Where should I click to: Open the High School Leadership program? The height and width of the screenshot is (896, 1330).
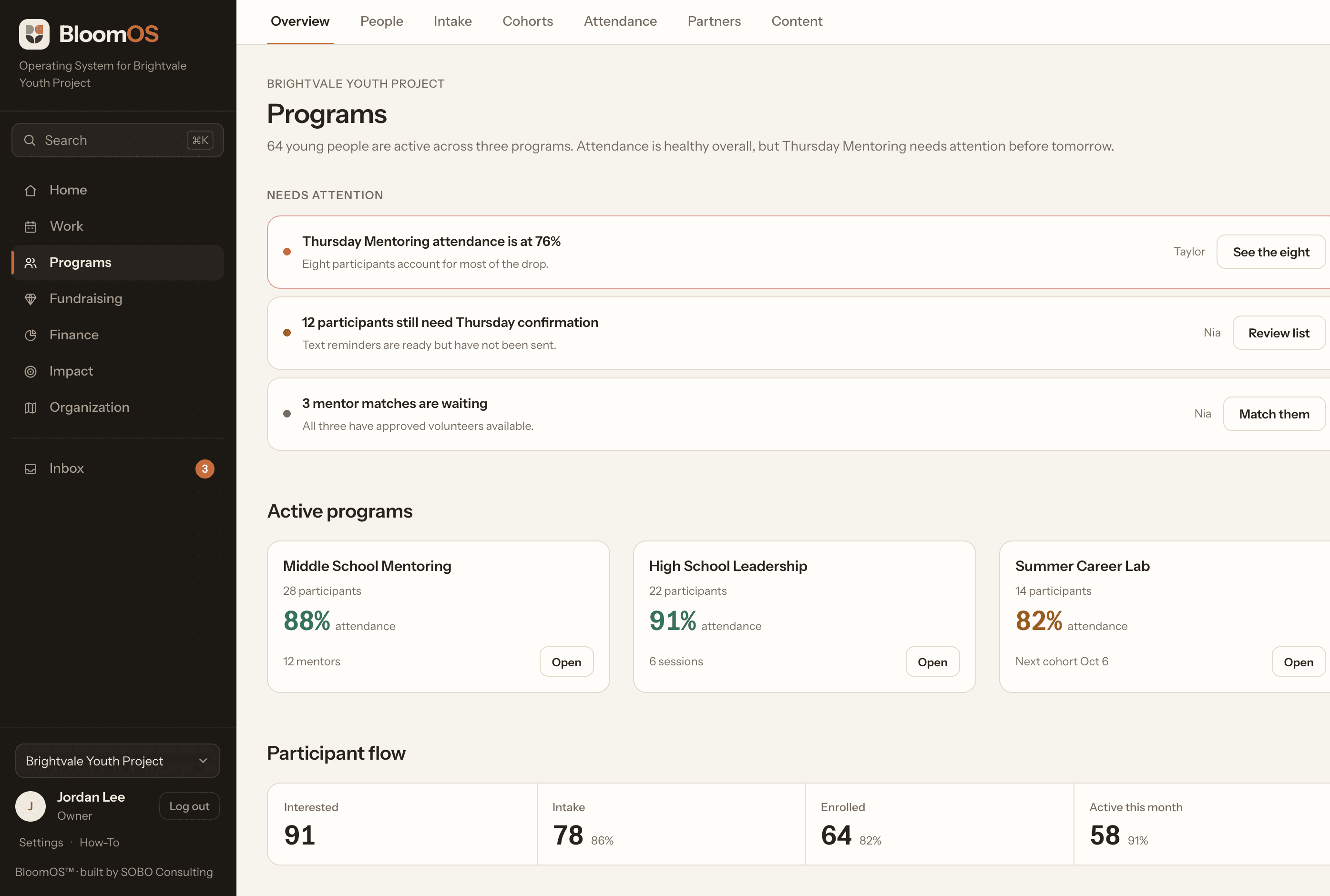(x=932, y=662)
